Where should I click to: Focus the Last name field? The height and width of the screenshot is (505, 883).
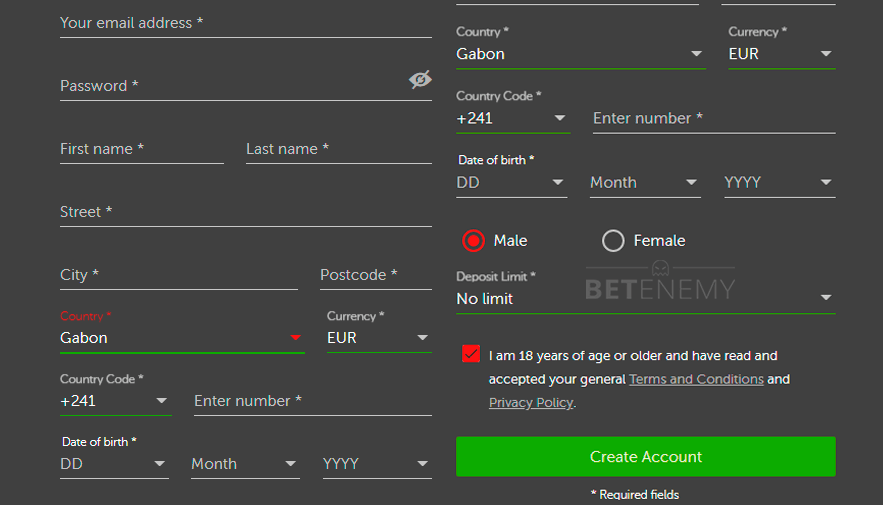click(x=338, y=149)
